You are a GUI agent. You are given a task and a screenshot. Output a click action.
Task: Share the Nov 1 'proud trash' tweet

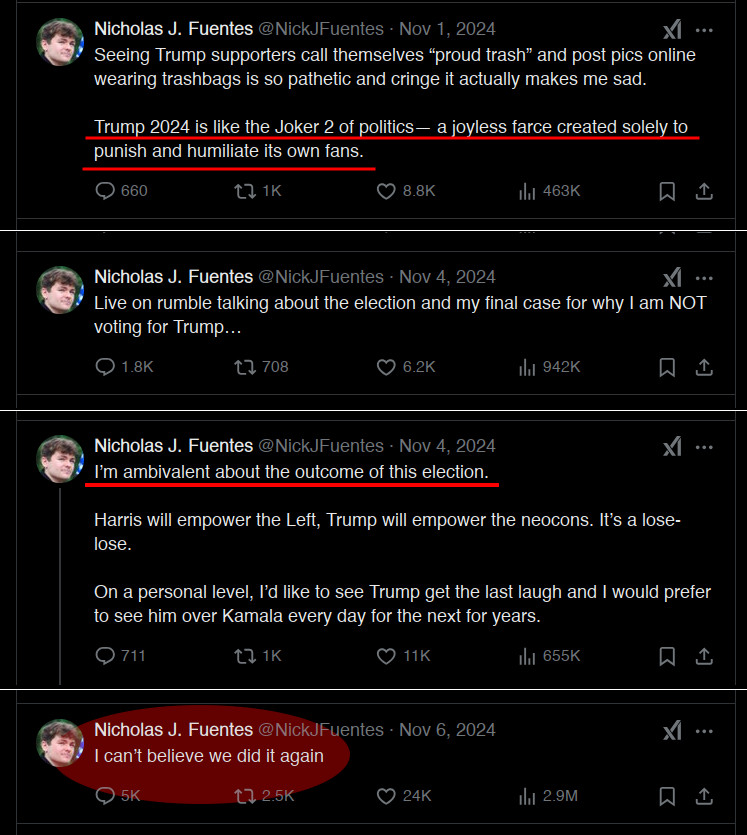tap(704, 191)
